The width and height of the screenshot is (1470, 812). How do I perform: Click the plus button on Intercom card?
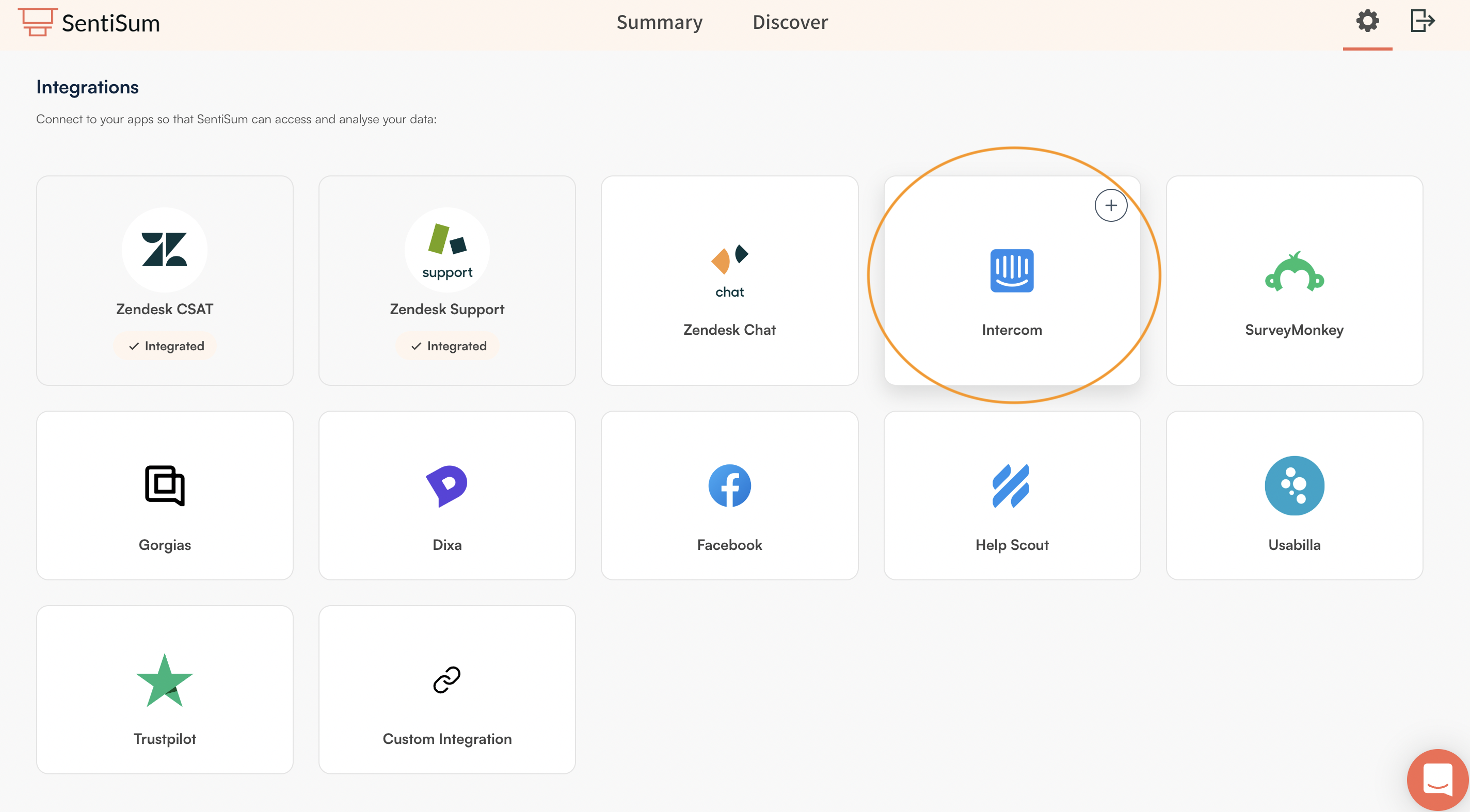coord(1111,205)
